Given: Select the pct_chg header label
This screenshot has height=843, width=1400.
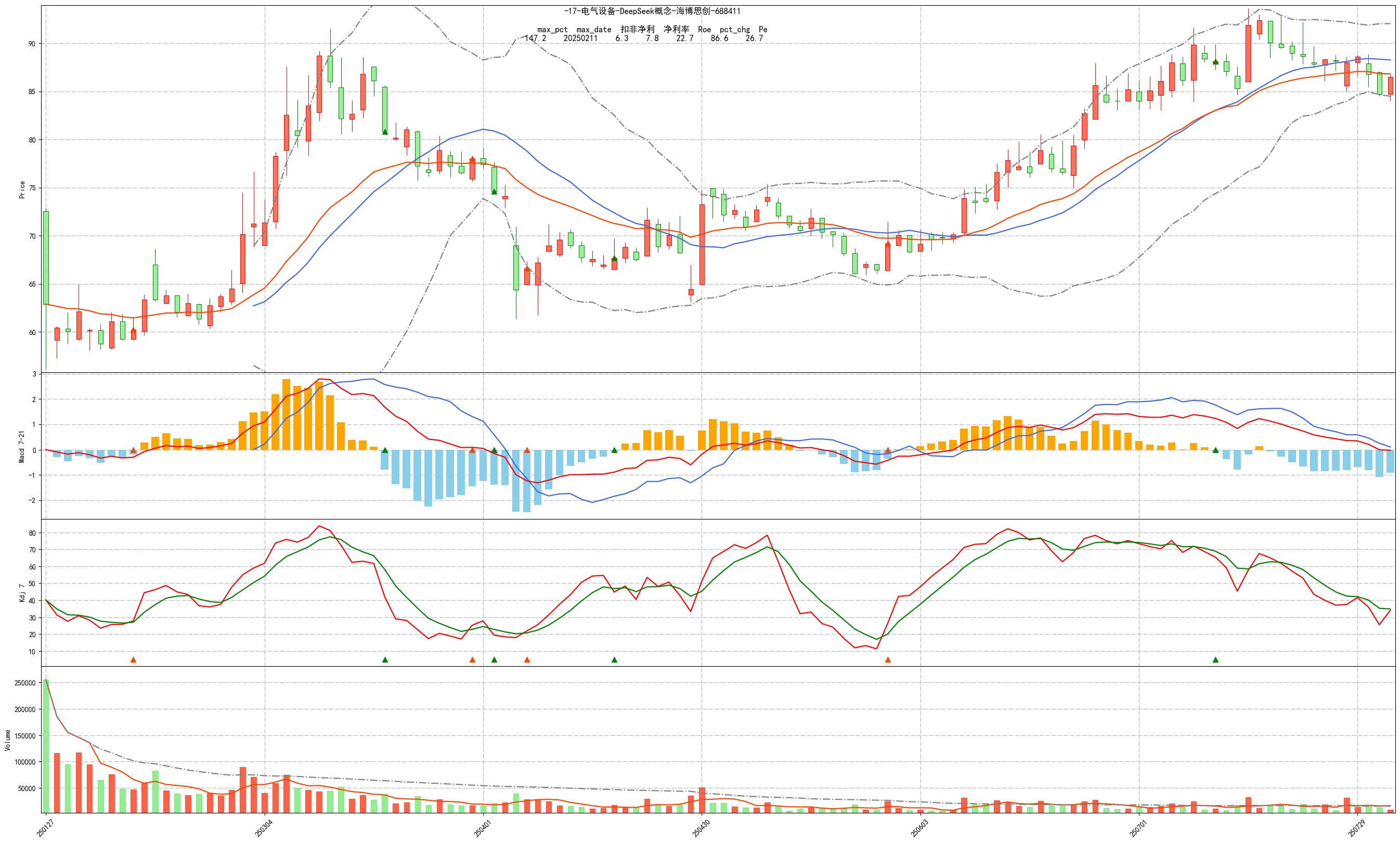Looking at the screenshot, I should [x=735, y=30].
